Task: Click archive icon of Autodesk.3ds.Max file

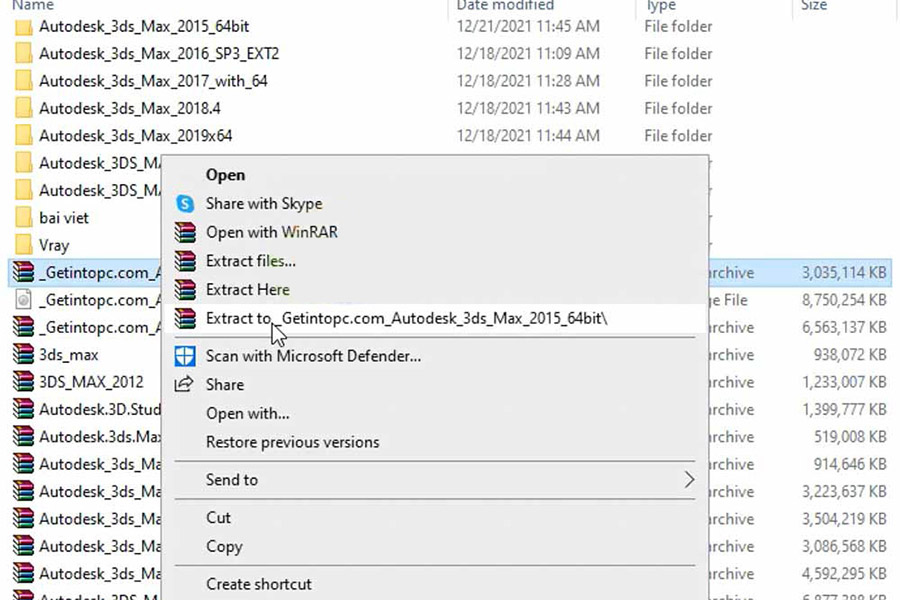Action: tap(23, 437)
